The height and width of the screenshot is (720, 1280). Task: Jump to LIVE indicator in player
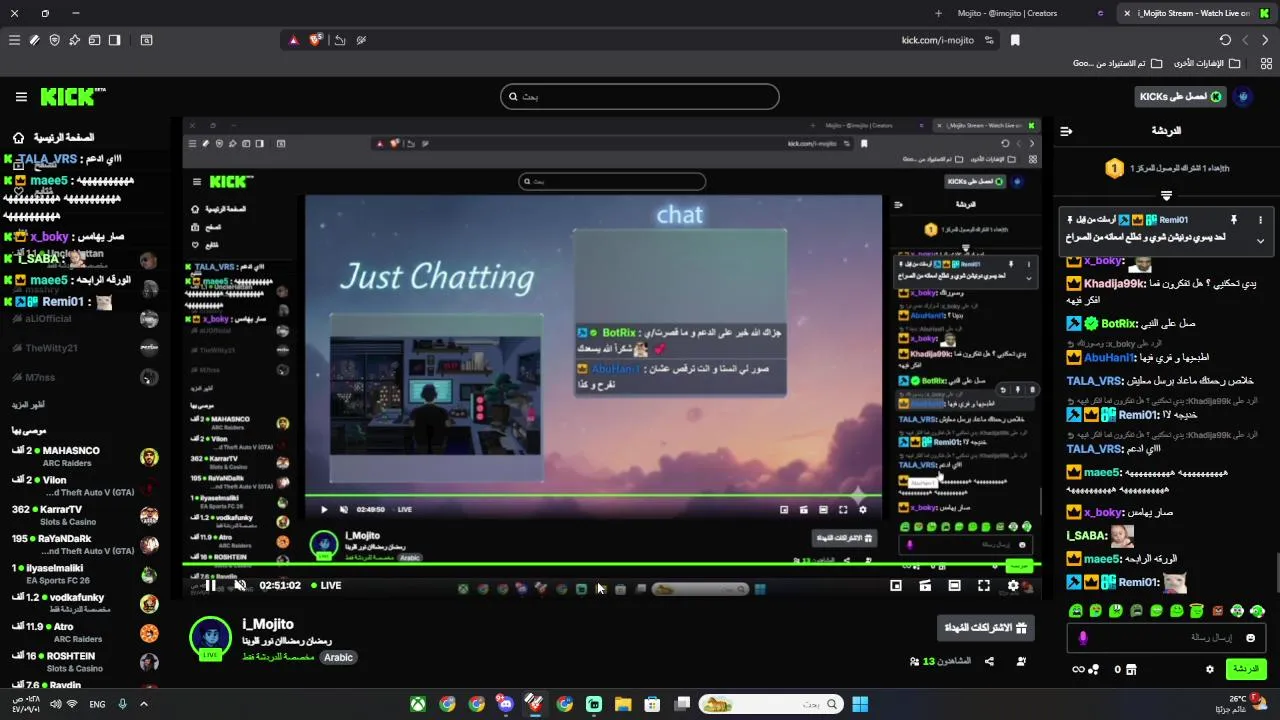326,586
